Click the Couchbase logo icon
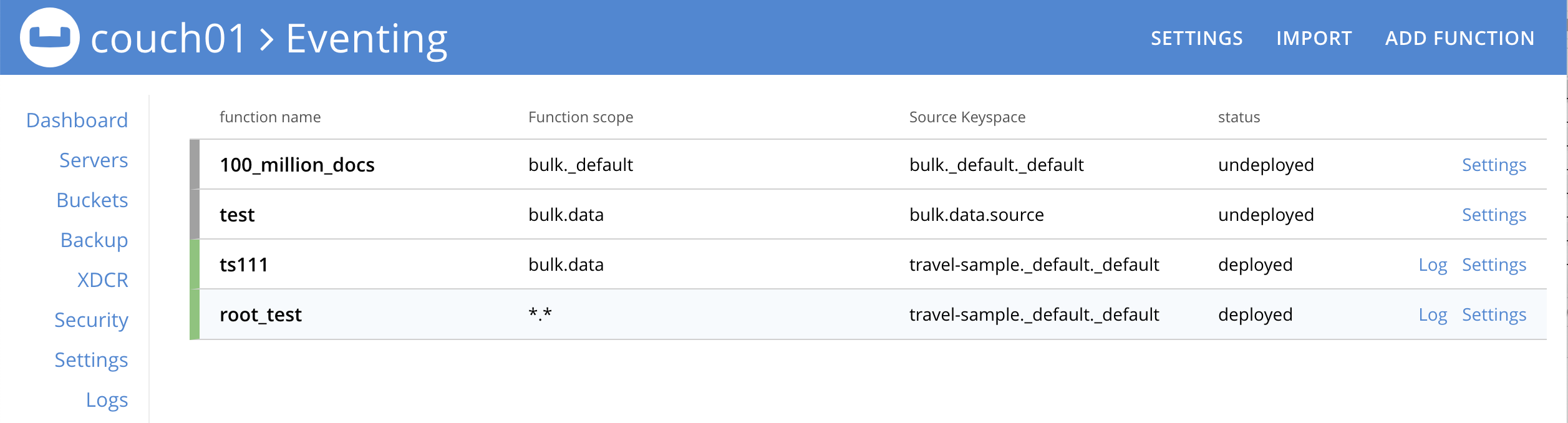1568x423 pixels. pyautogui.click(x=50, y=37)
